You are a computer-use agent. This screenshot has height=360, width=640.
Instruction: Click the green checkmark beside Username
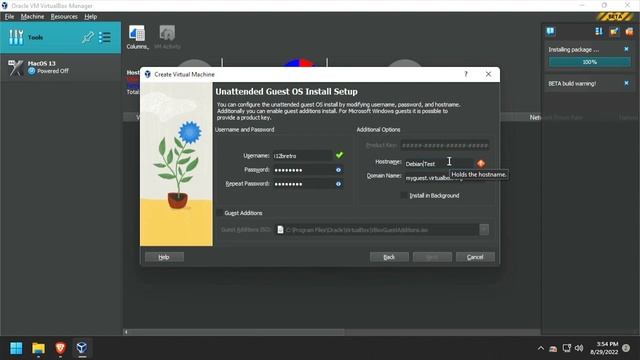[x=340, y=156]
